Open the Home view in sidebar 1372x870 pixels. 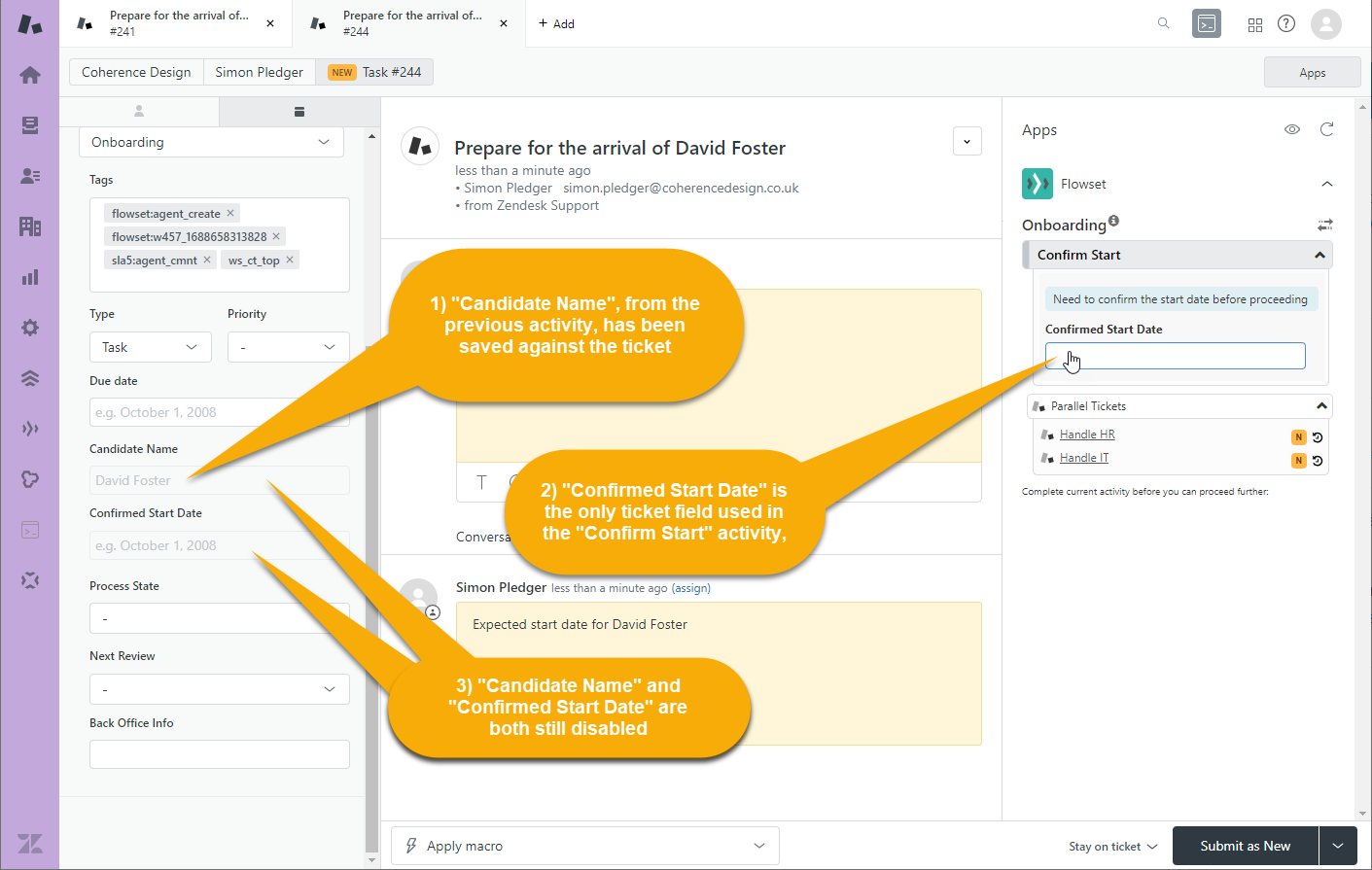click(30, 75)
